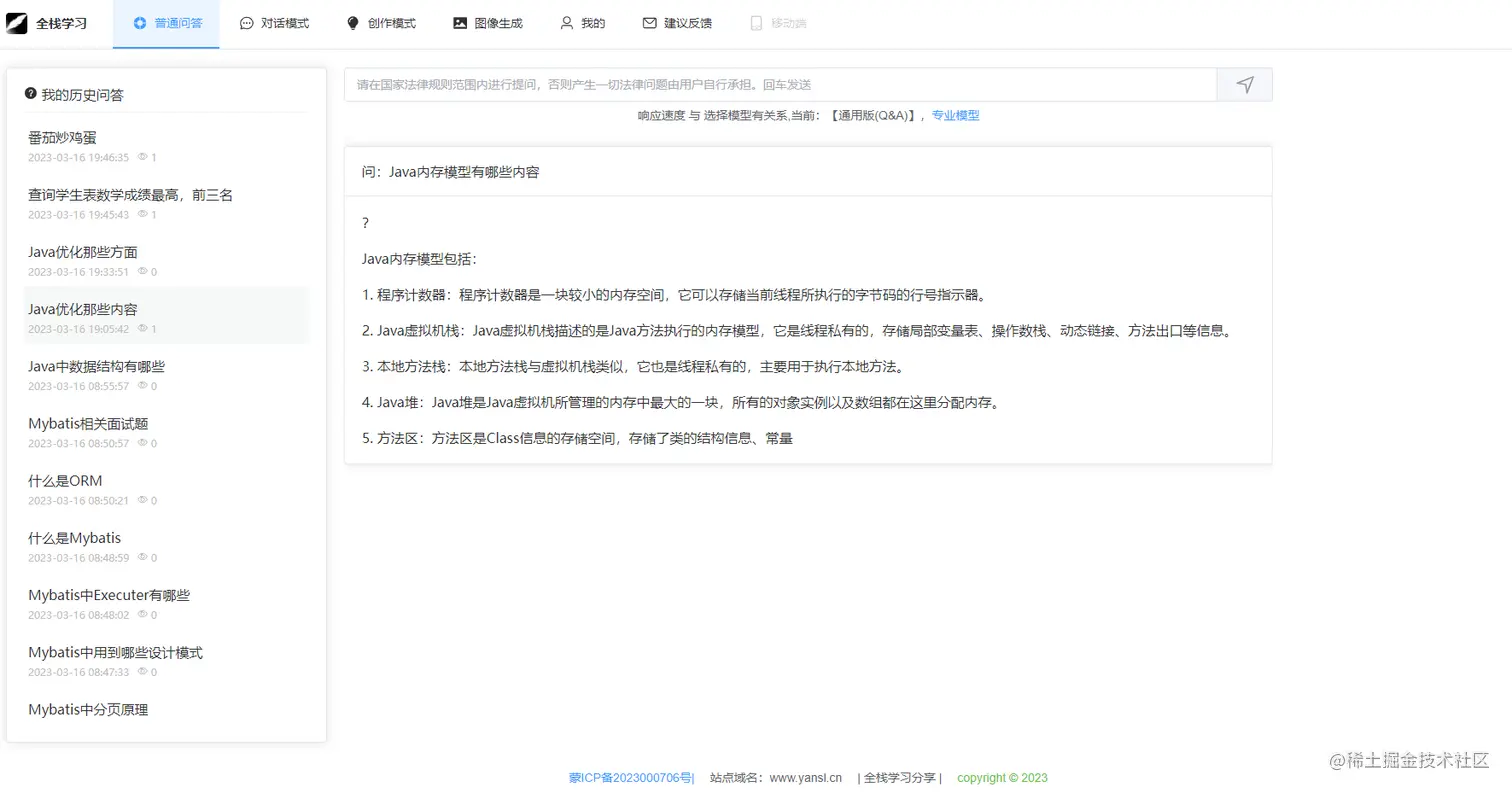Viewport: 1512px width, 793px height.
Task: Click the footer site domain www.yansl.cn
Action: [806, 777]
